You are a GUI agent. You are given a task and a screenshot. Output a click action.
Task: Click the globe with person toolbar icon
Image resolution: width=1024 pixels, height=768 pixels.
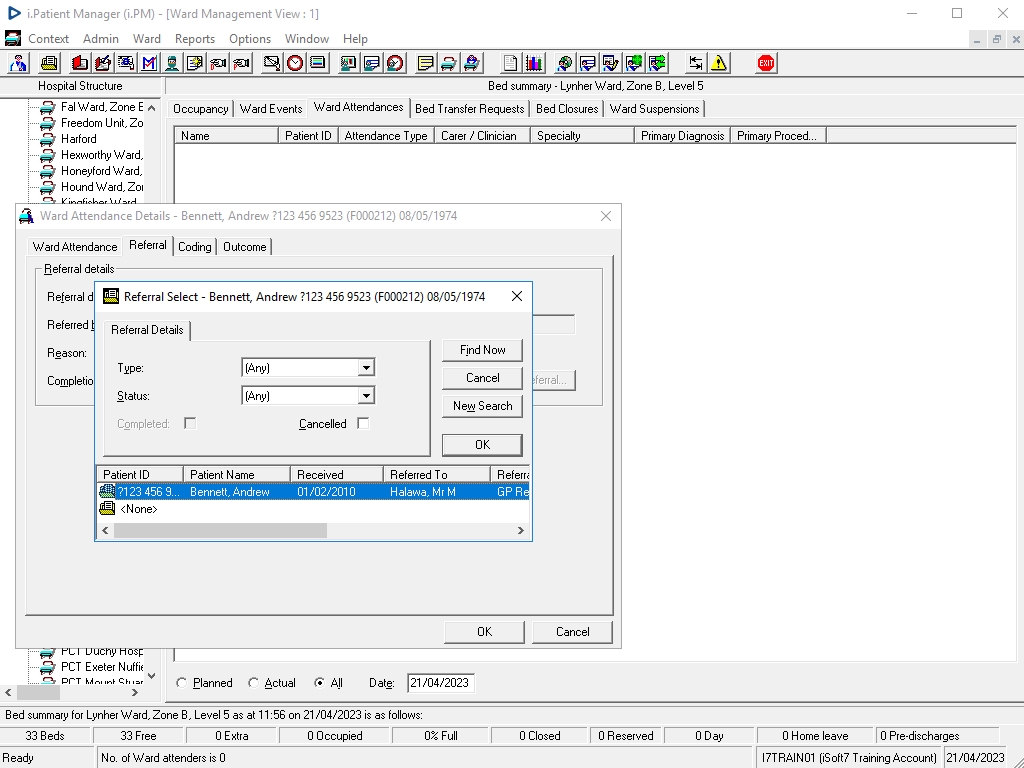tap(564, 63)
